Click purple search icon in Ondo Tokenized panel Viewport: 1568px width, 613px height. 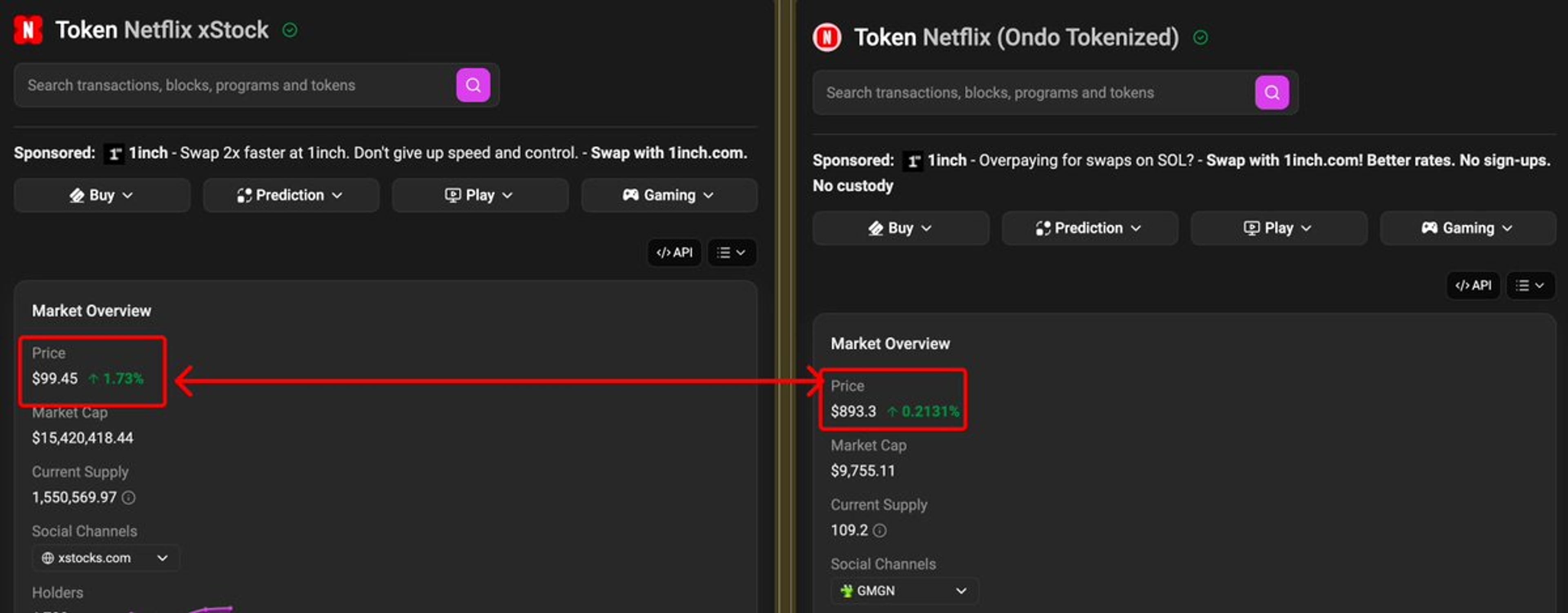tap(1272, 92)
